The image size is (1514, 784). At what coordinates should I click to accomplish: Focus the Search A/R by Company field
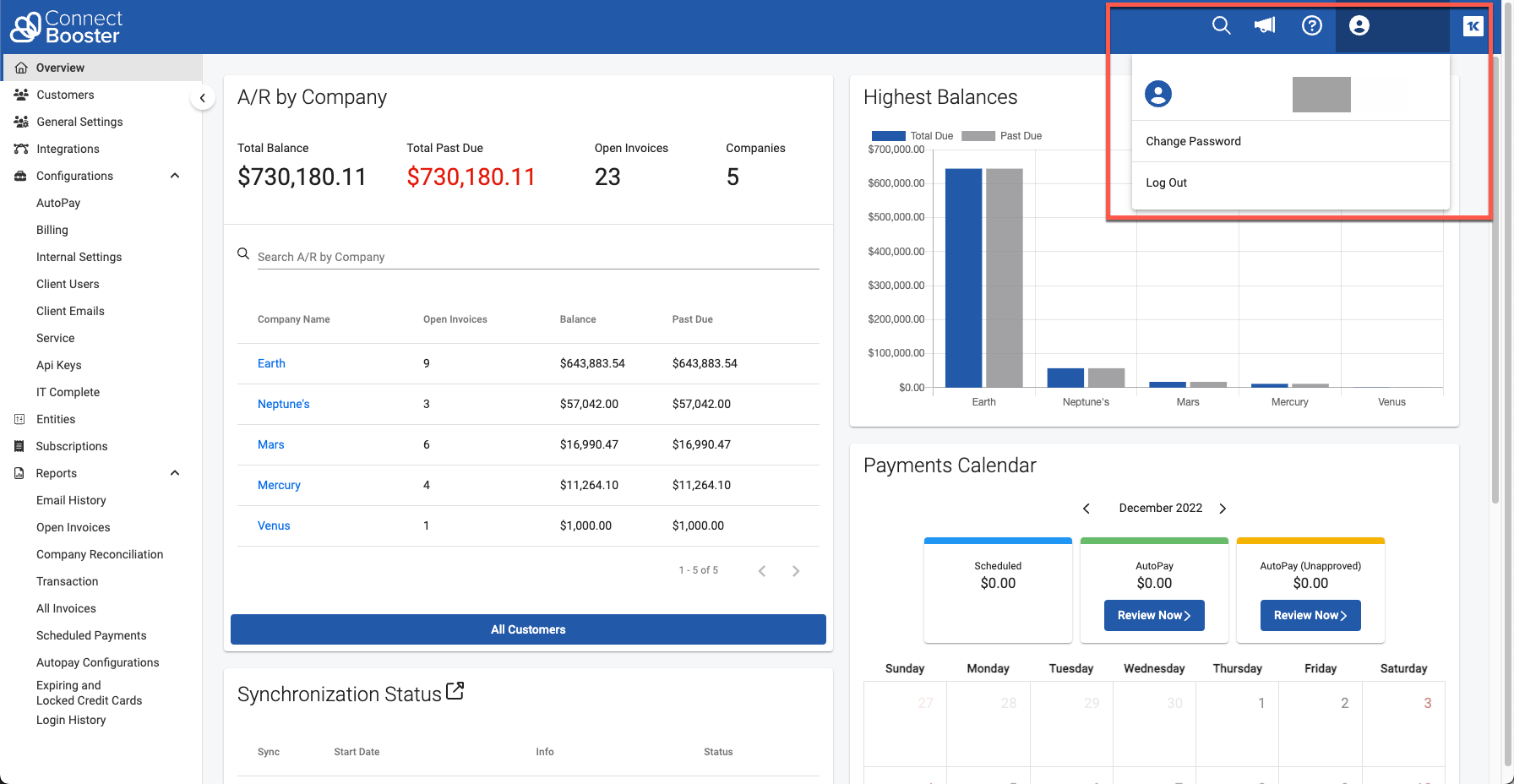[x=537, y=257]
